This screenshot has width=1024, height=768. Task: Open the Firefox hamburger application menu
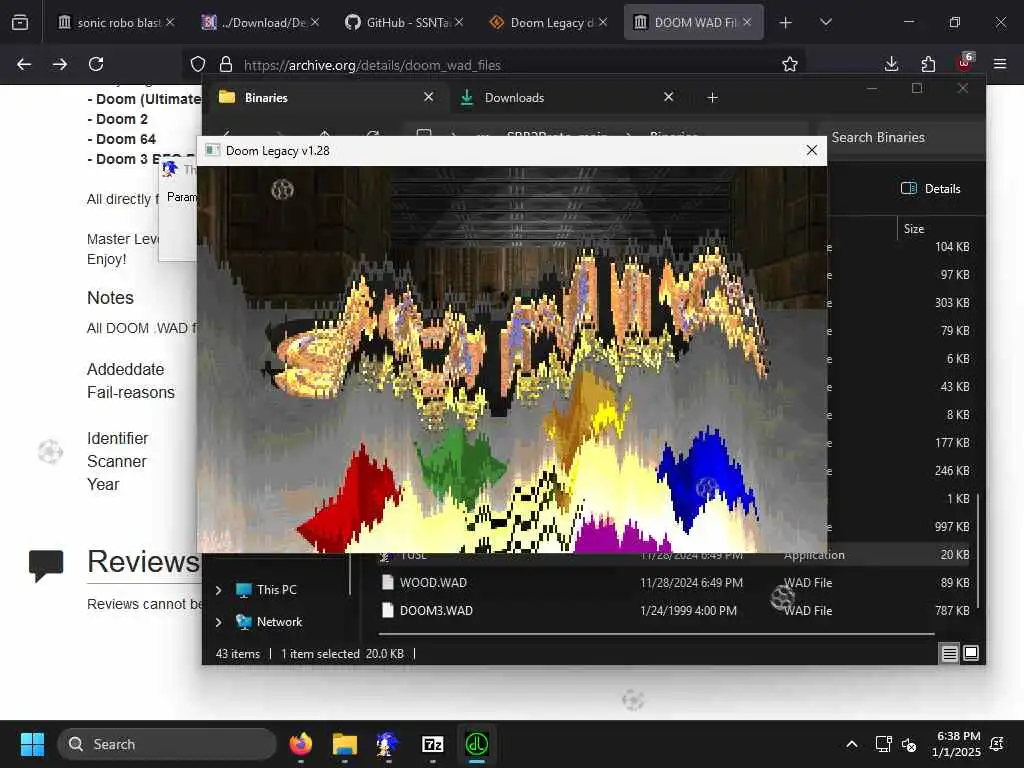tap(1000, 64)
